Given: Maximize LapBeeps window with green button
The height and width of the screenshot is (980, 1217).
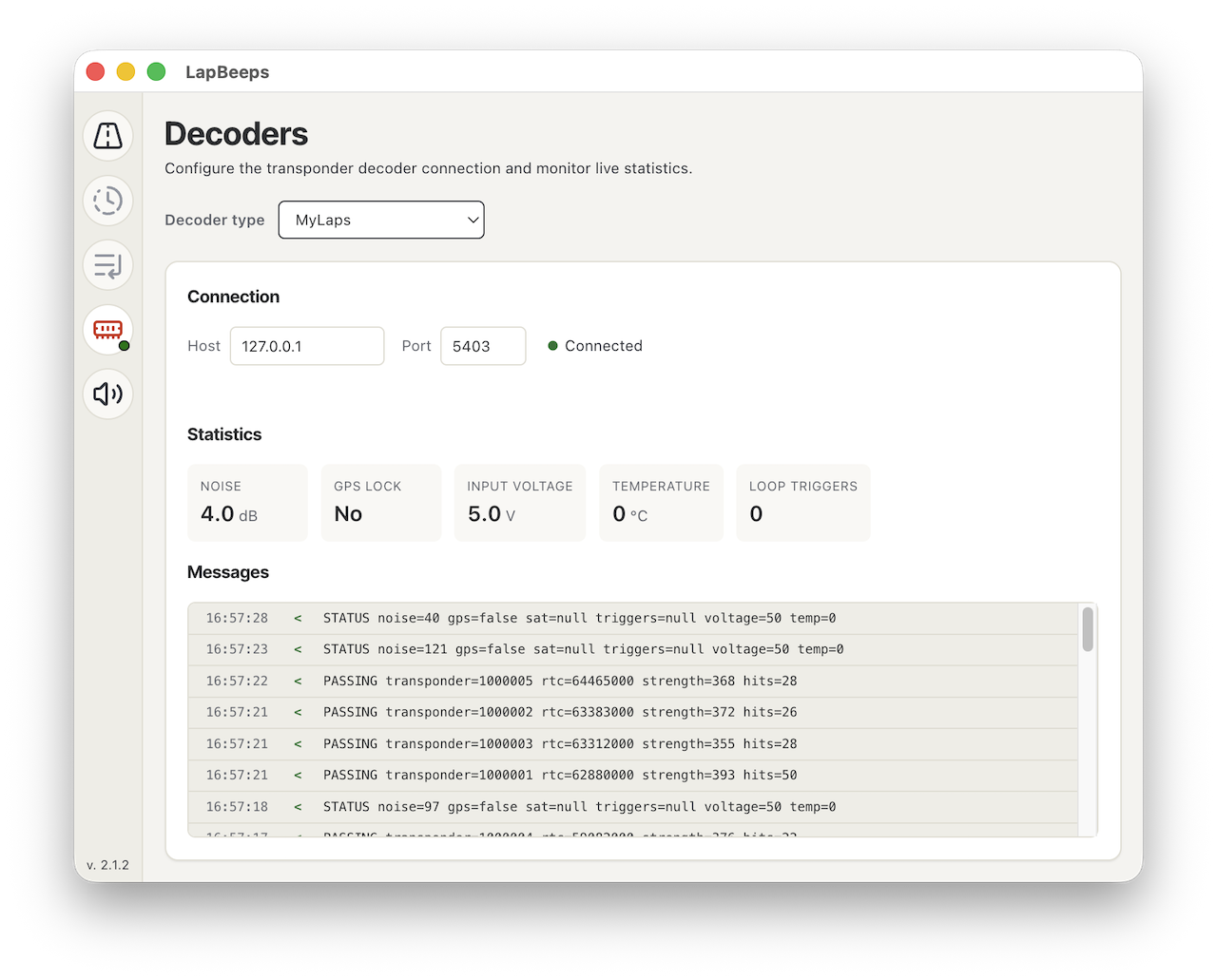Looking at the screenshot, I should pos(157,71).
